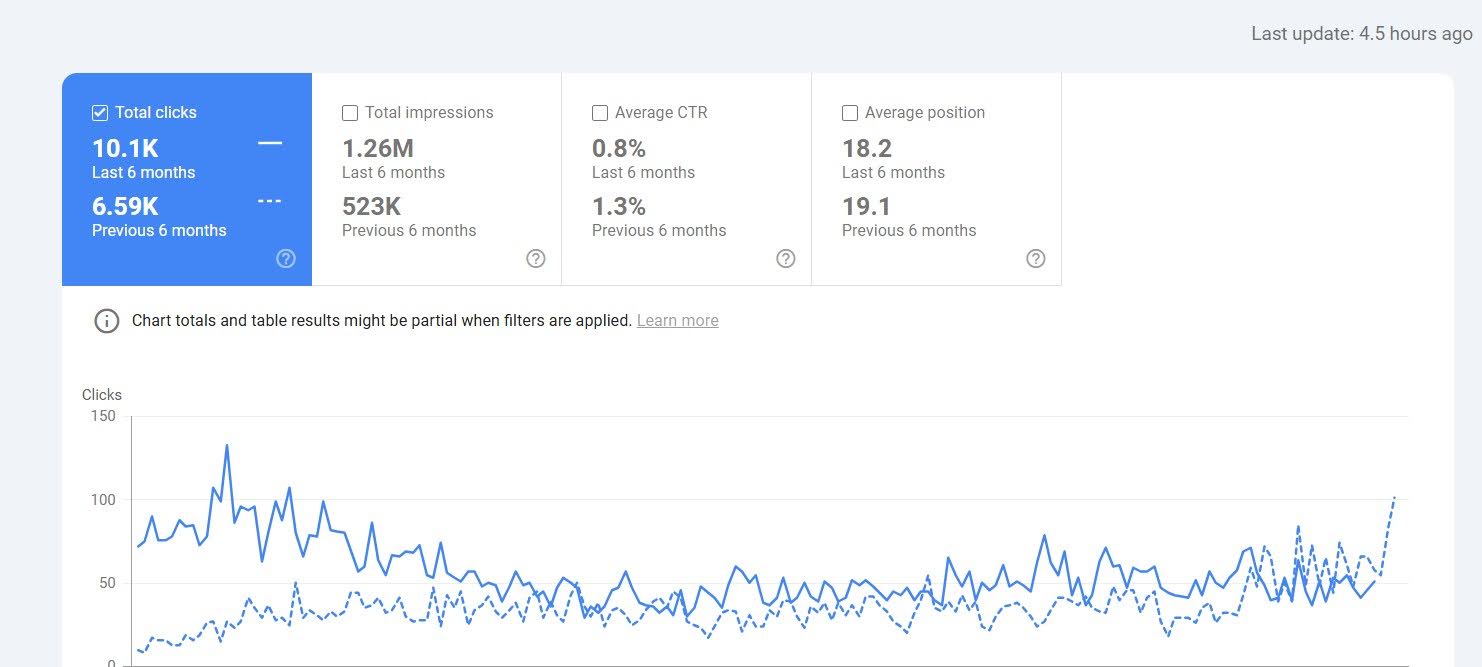Tick the Average CTR checkbox

pyautogui.click(x=600, y=113)
